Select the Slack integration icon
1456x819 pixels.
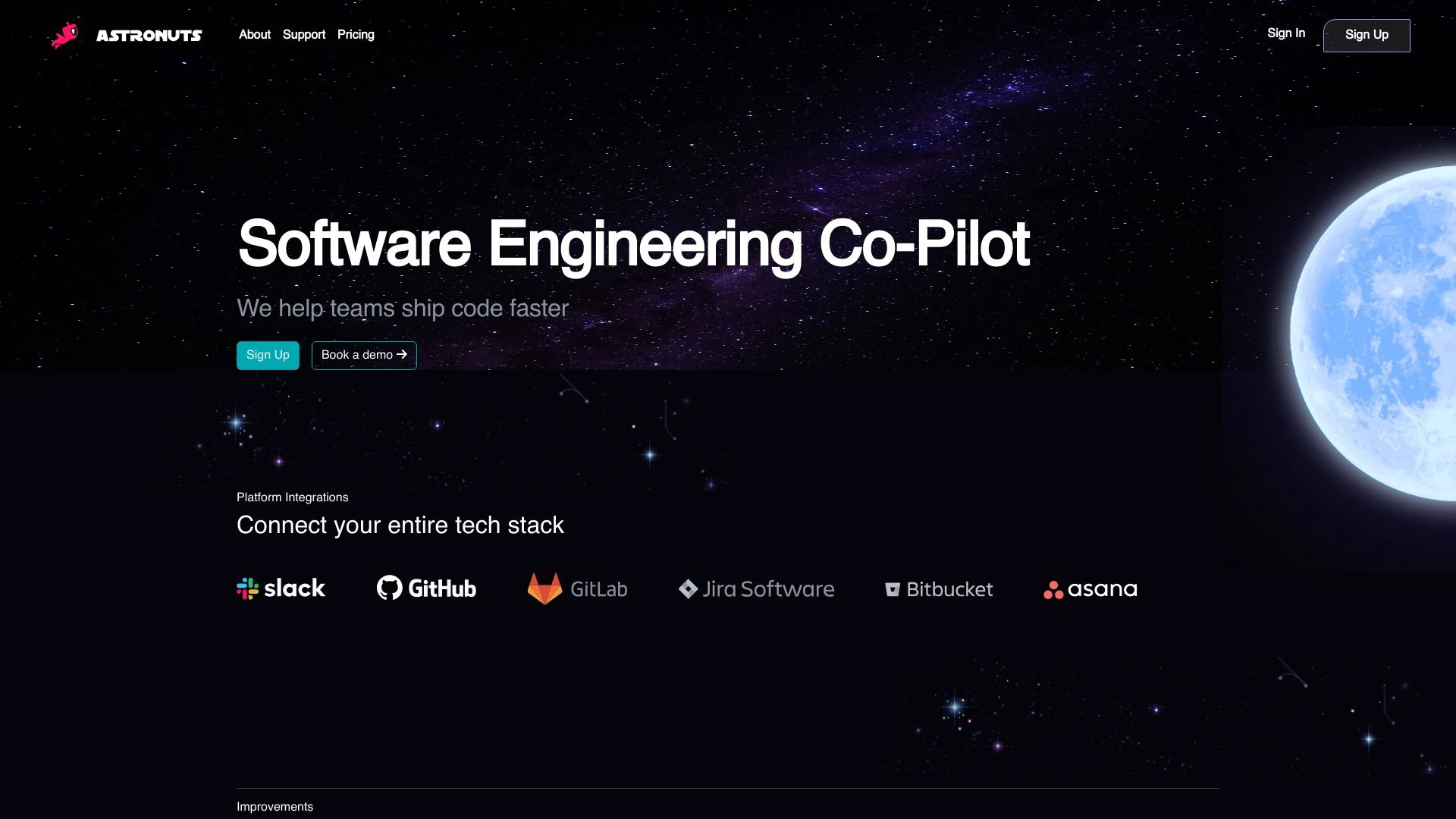tap(249, 588)
